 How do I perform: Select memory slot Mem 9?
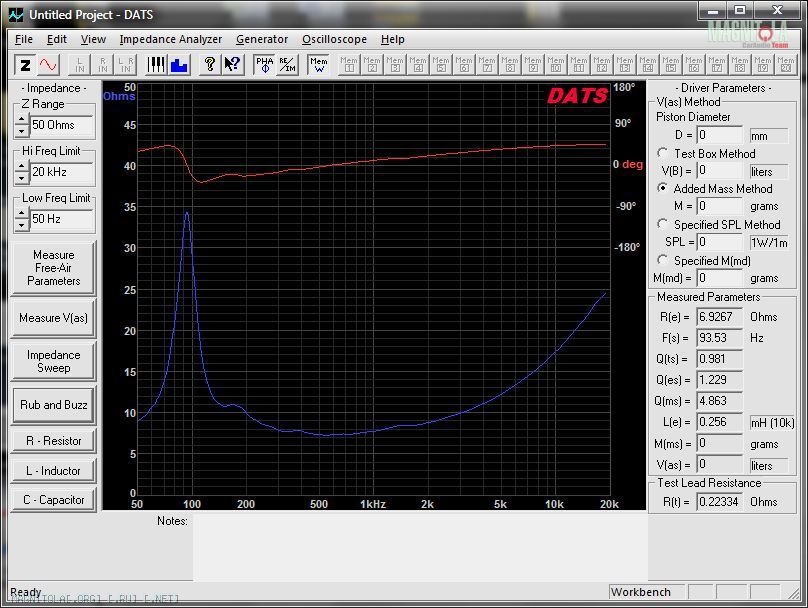(533, 65)
